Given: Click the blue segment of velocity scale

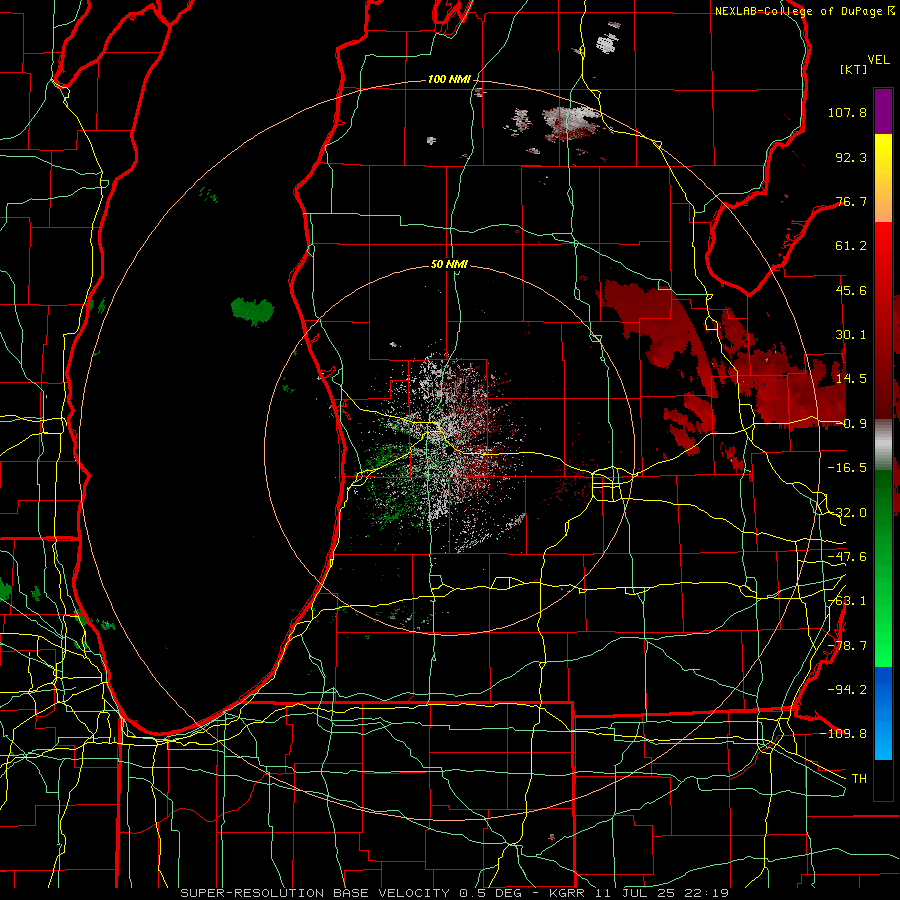Looking at the screenshot, I should click(883, 713).
